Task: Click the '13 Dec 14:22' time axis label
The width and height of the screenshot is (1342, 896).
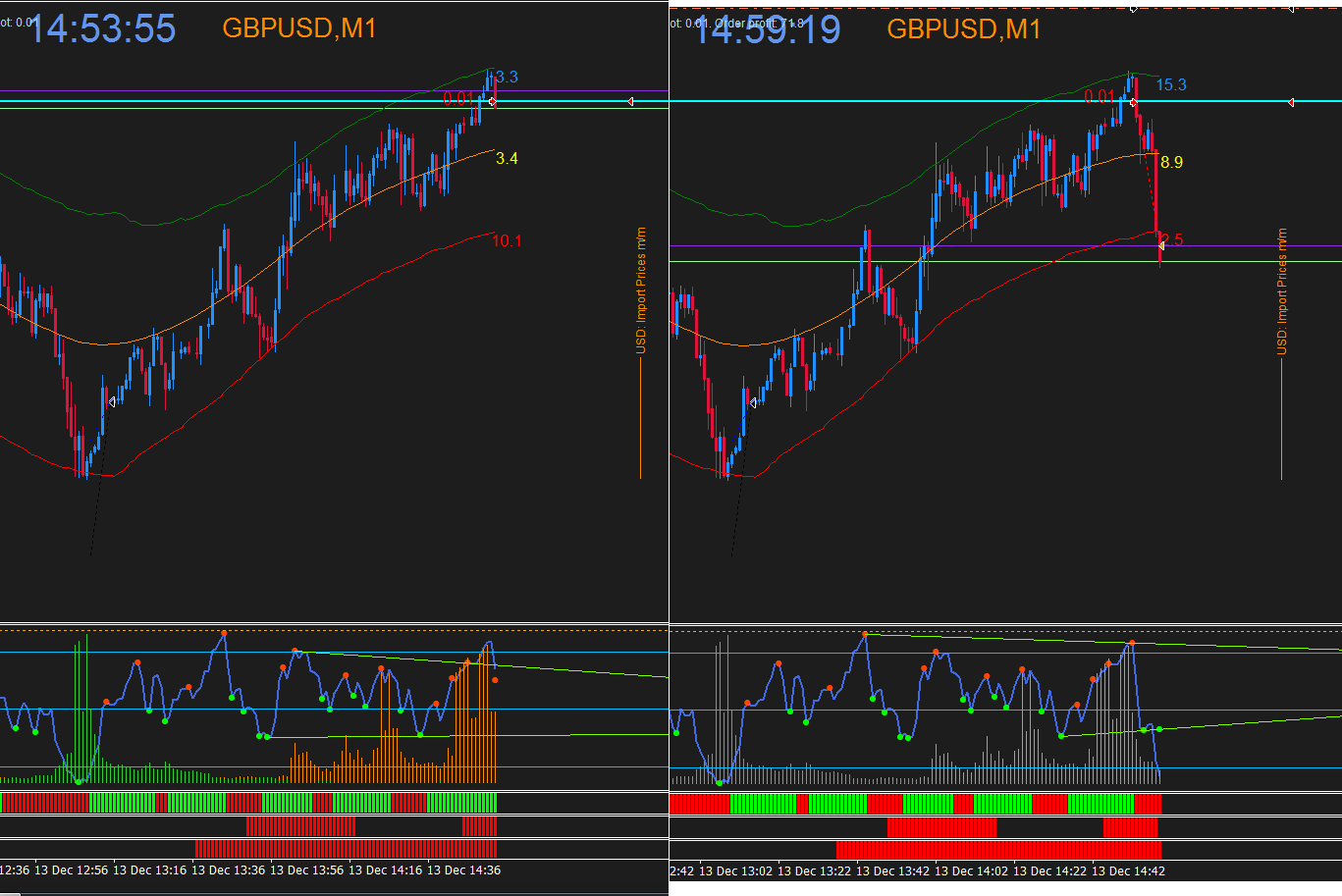Action: pos(1049,870)
